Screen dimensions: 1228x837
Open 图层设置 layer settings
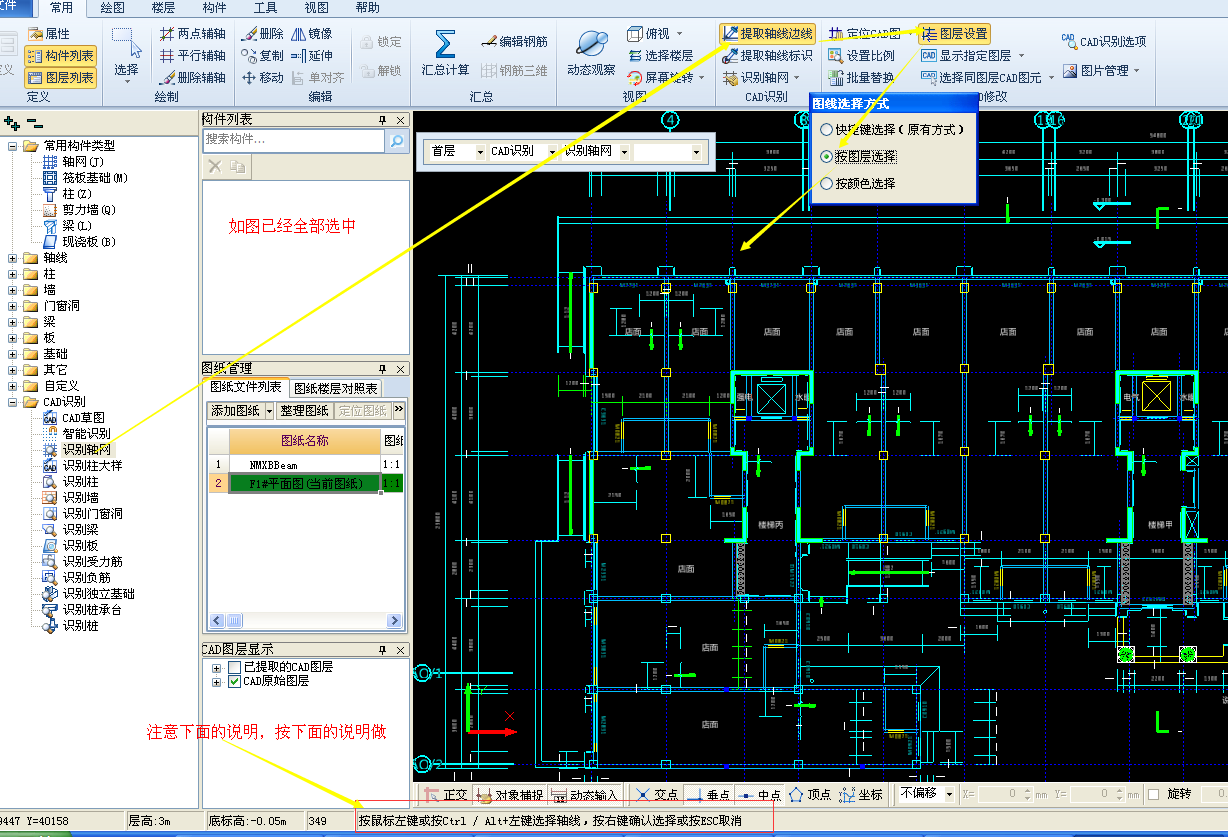coord(954,34)
